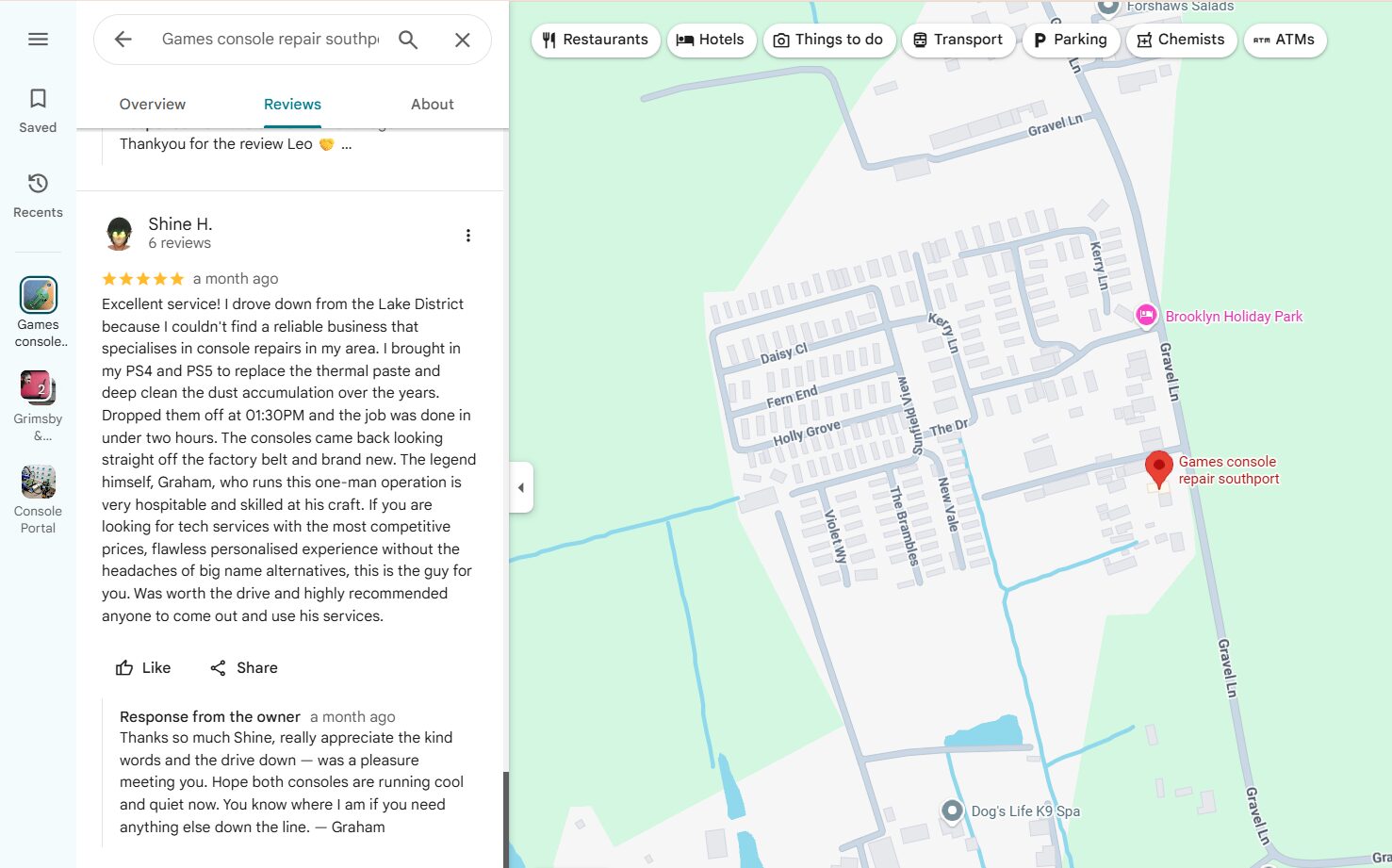This screenshot has height=868, width=1392.
Task: Open the About tab
Action: coord(432,104)
